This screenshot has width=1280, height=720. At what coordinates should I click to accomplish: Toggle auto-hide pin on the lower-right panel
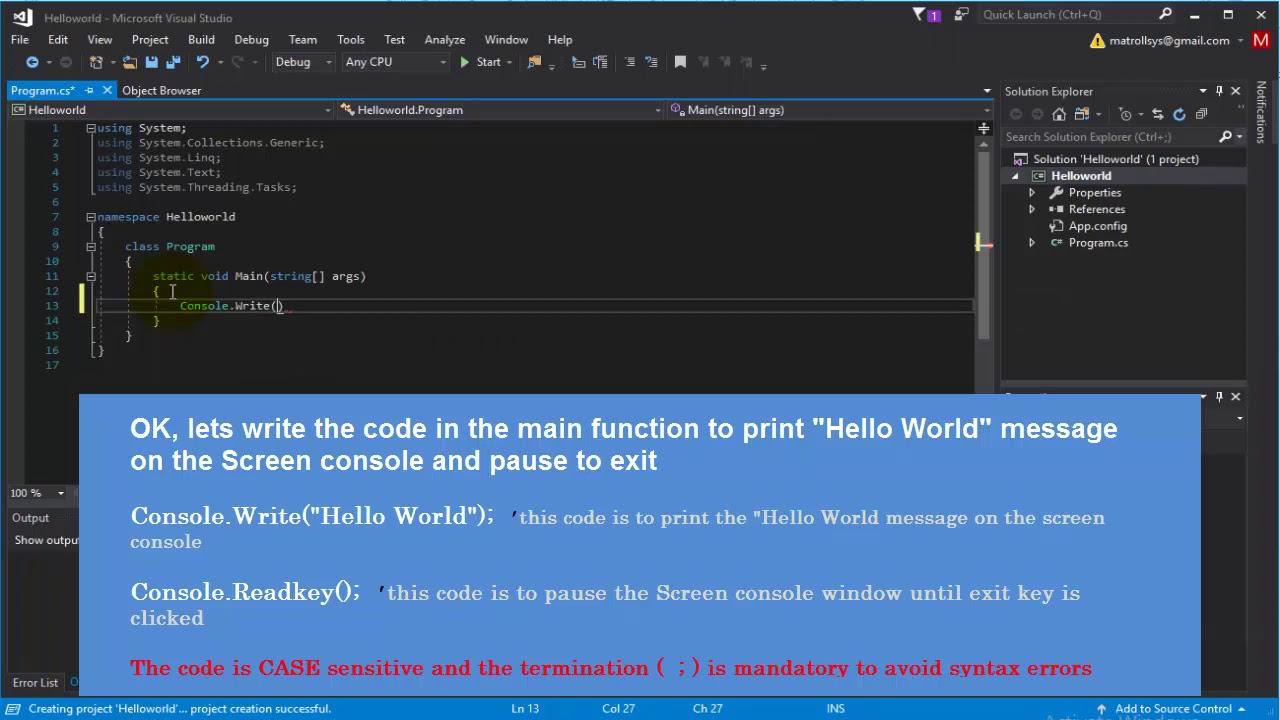1219,397
